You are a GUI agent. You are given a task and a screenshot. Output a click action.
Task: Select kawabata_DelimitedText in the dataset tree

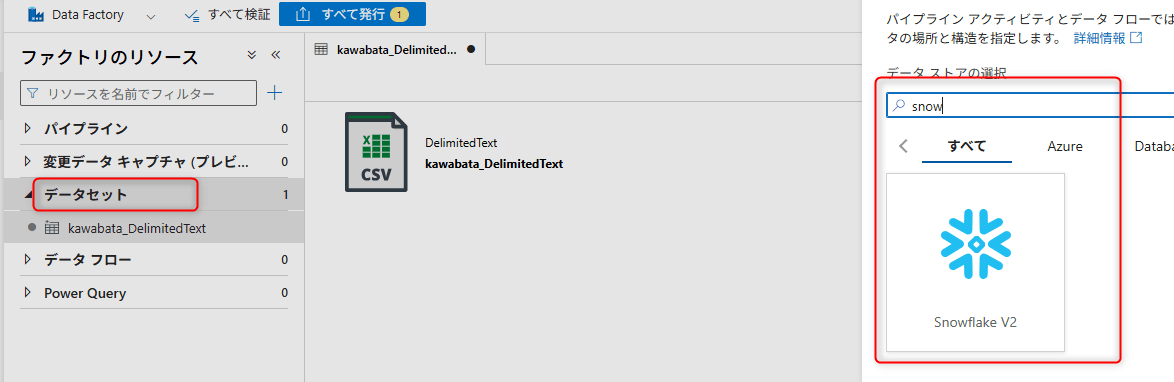pyautogui.click(x=137, y=228)
